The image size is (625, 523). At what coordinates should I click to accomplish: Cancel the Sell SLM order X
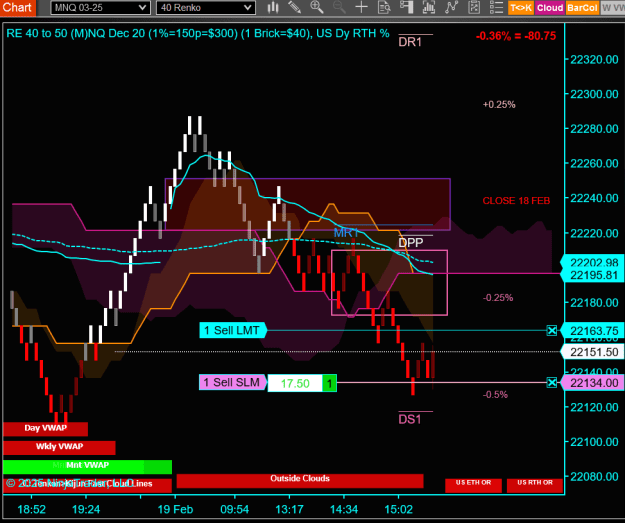point(551,383)
